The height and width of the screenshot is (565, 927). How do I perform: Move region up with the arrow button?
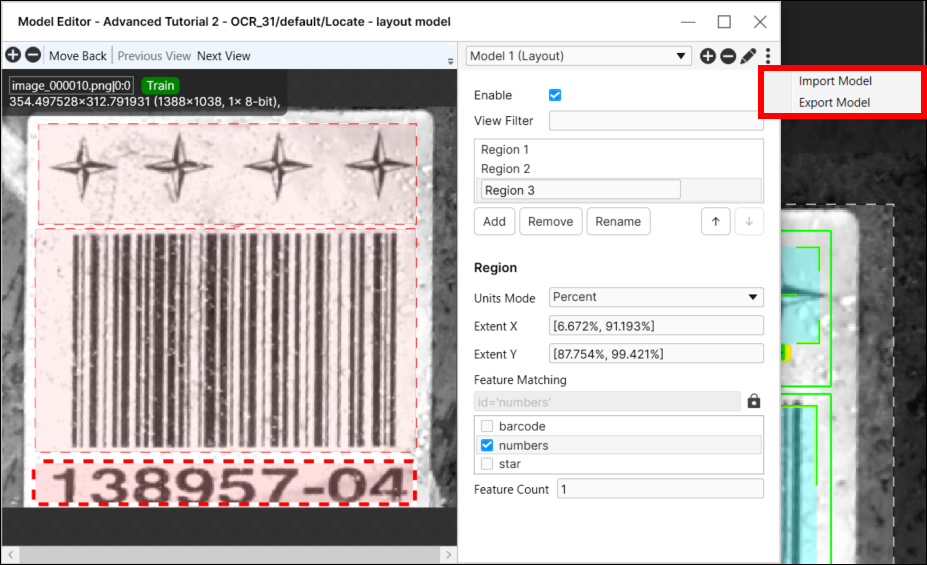715,222
